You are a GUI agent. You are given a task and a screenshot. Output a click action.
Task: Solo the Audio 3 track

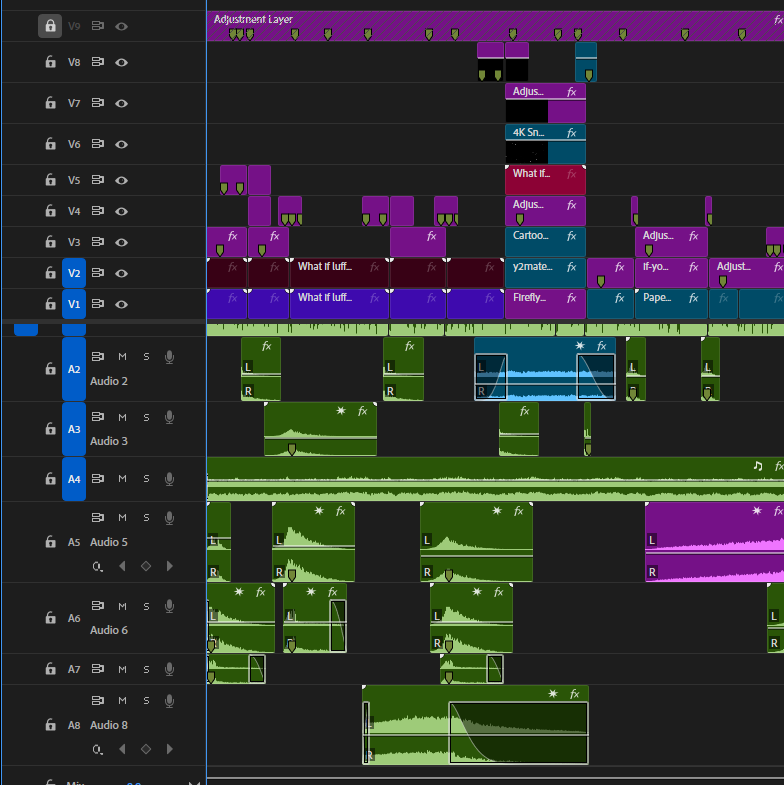coord(146,417)
